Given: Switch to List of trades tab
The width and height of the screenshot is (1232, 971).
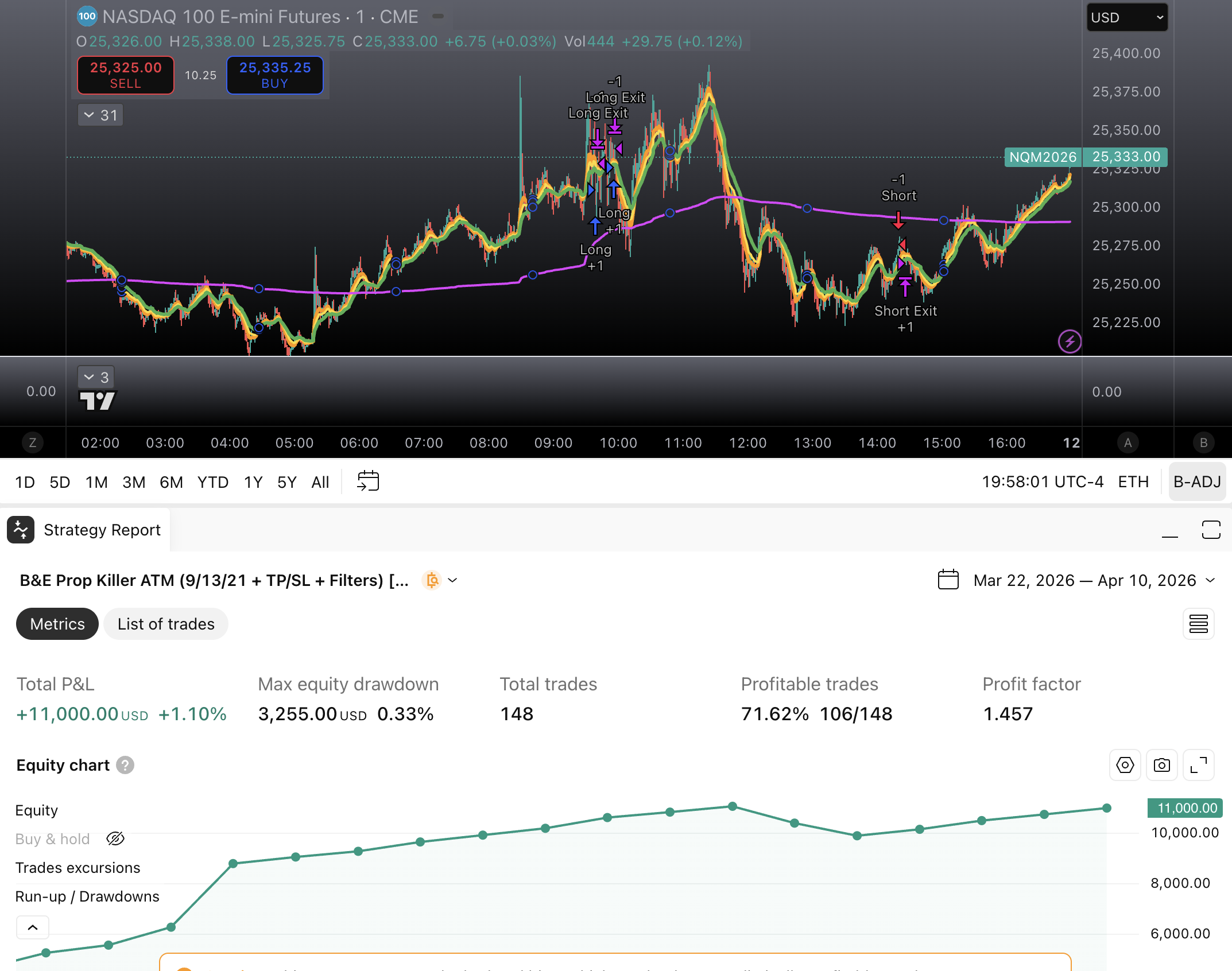Looking at the screenshot, I should [166, 624].
